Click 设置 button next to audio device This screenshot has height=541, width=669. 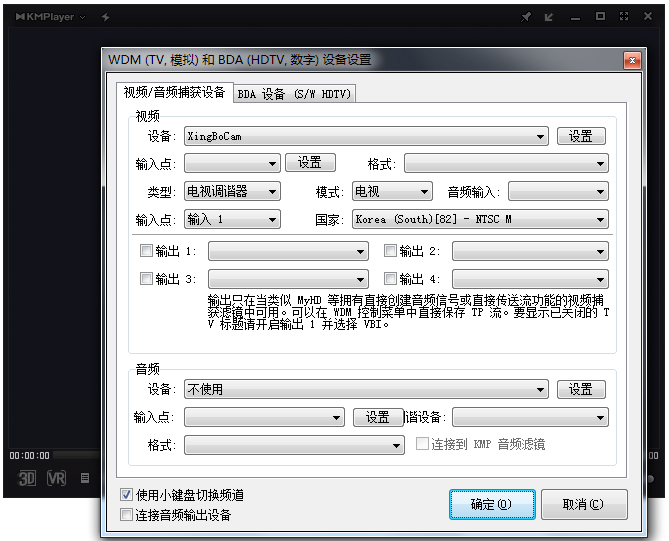pos(581,389)
